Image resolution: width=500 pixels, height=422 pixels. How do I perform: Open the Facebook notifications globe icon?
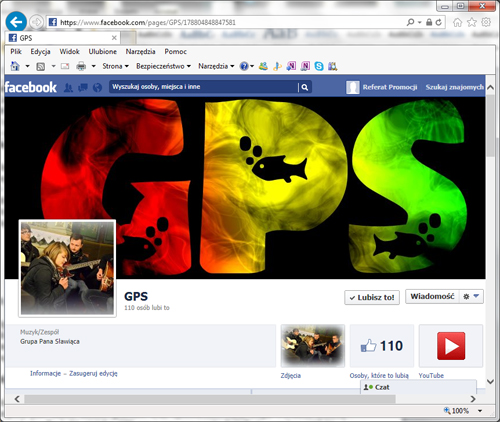pyautogui.click(x=97, y=87)
